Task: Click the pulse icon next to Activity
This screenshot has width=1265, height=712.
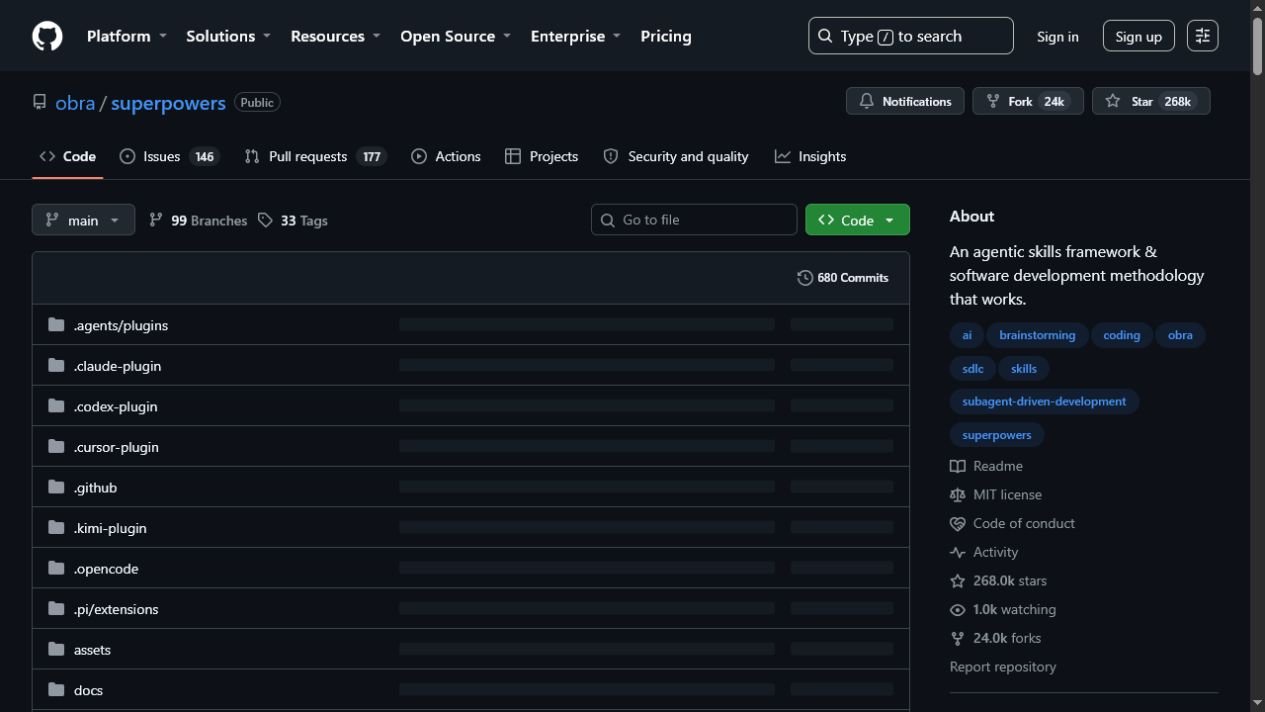Action: tap(957, 552)
